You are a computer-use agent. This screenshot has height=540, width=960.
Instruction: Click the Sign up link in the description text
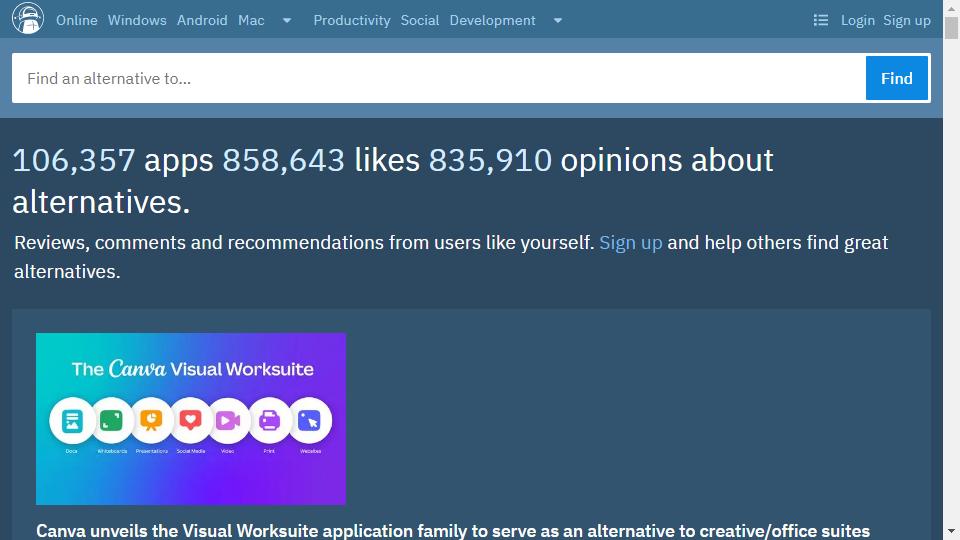tap(631, 242)
